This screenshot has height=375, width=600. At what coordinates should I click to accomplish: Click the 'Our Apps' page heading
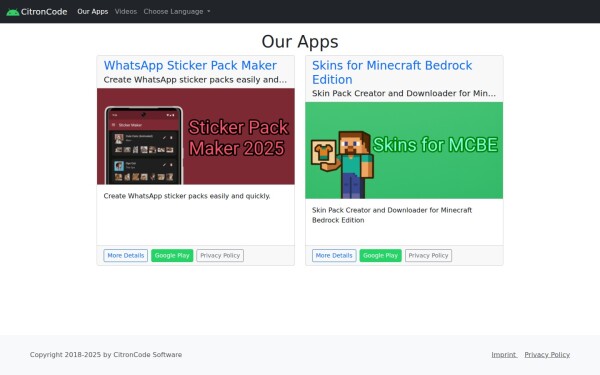(300, 41)
